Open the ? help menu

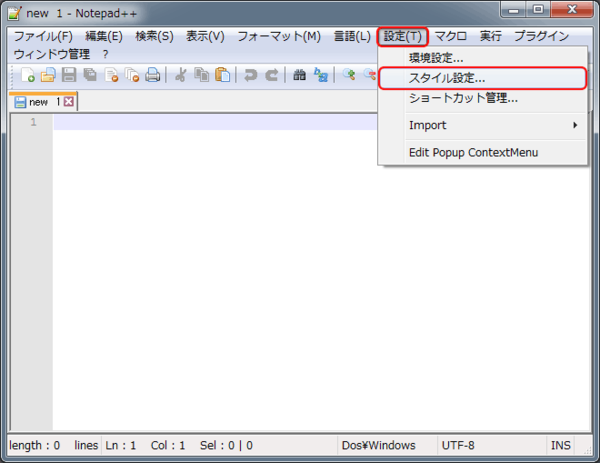point(105,54)
